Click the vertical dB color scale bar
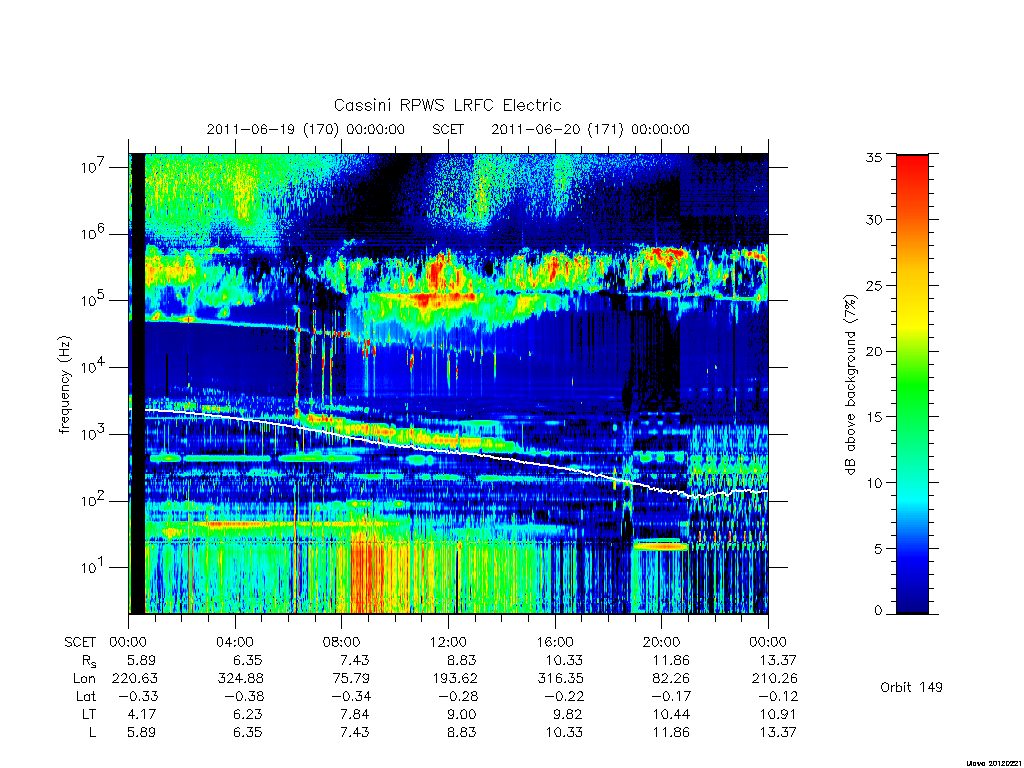Screen dimensions: 1024x768 912,384
